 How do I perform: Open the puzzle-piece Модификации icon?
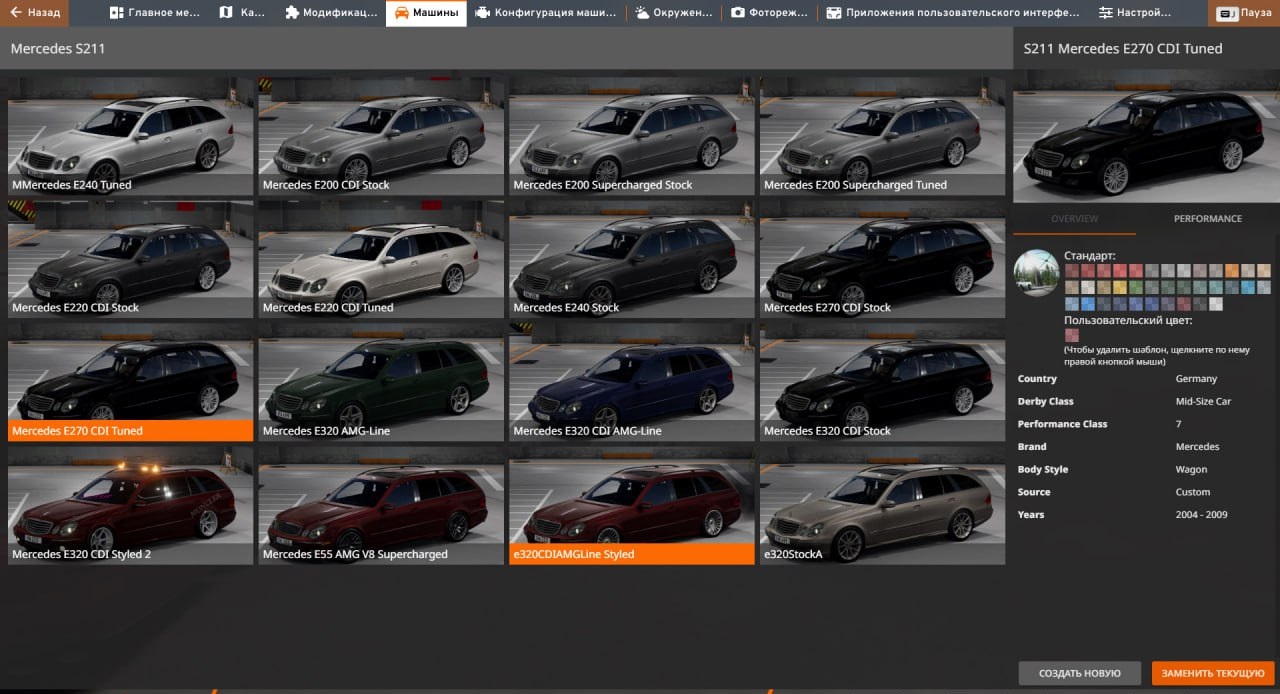[x=292, y=13]
